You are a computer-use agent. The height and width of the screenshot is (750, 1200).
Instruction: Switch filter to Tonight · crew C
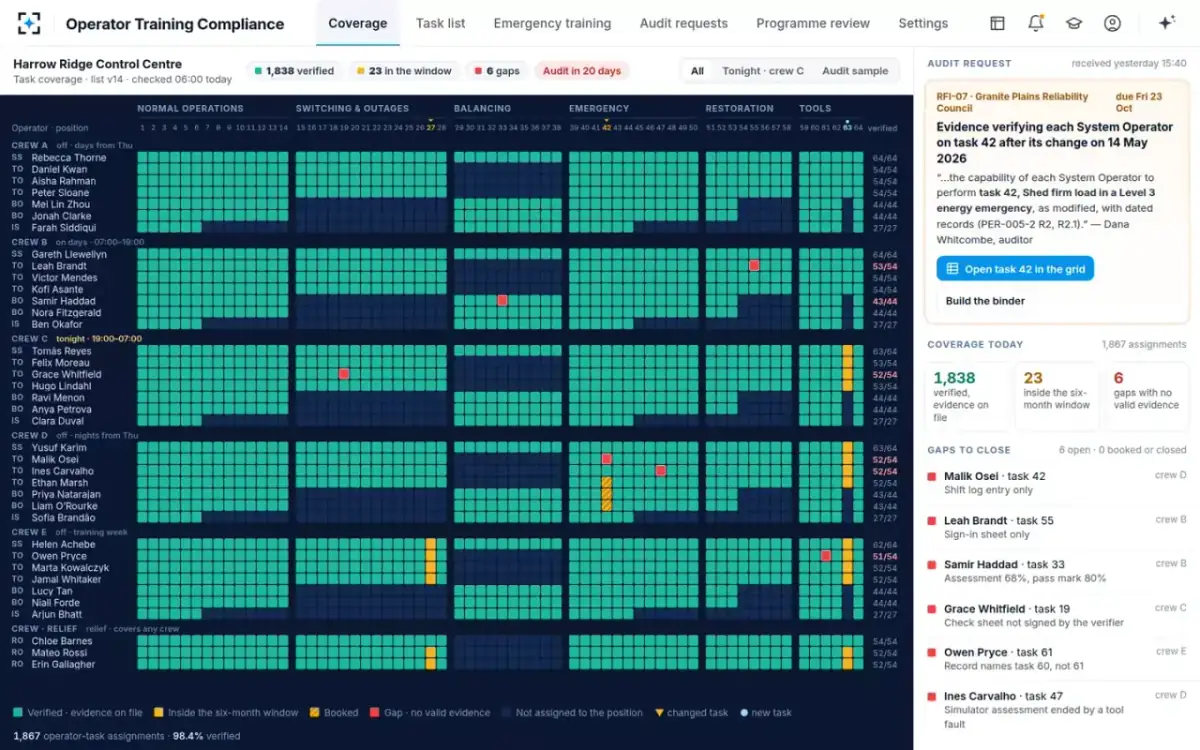point(763,71)
